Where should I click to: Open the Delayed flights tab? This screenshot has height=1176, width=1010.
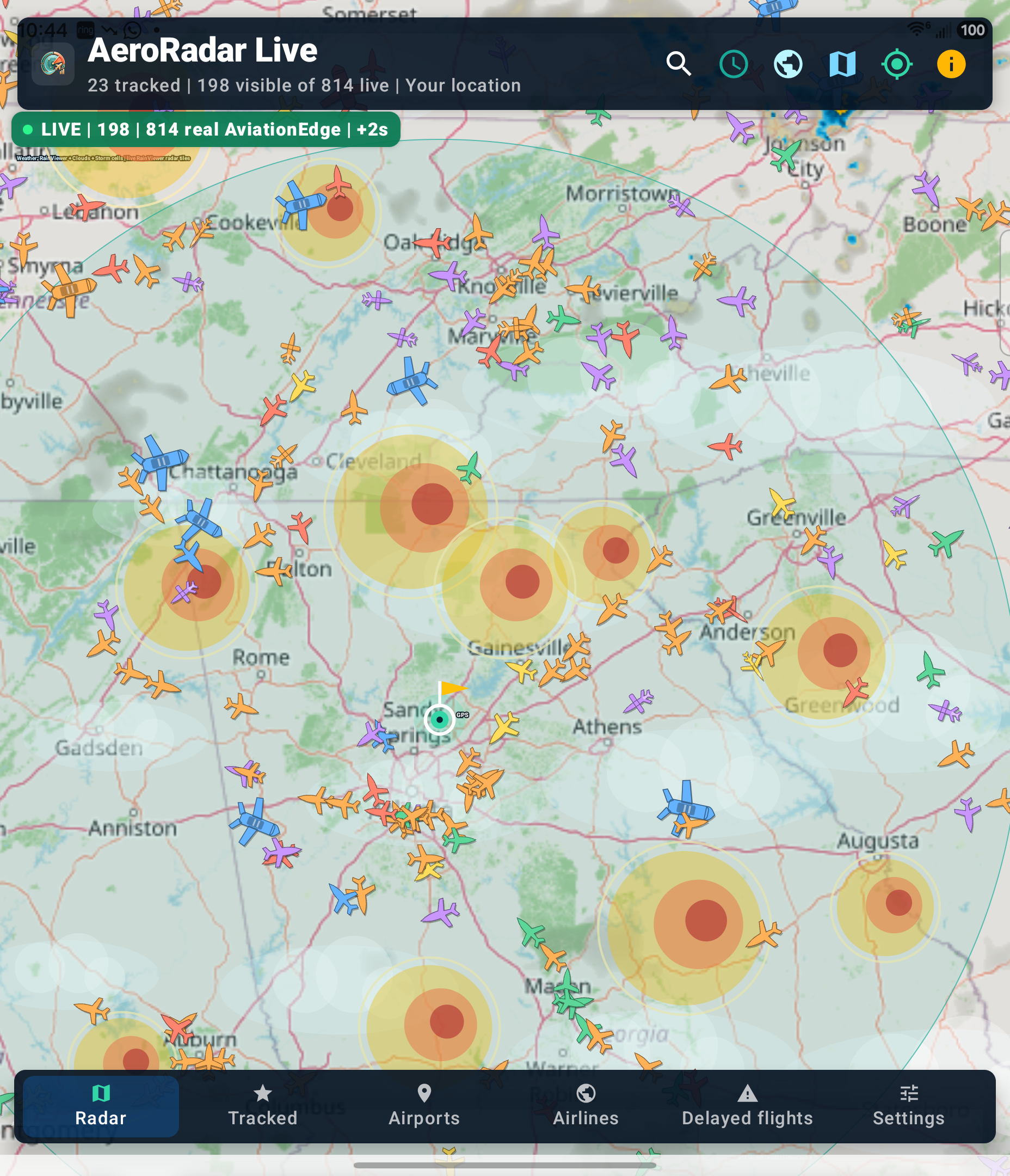(747, 1106)
